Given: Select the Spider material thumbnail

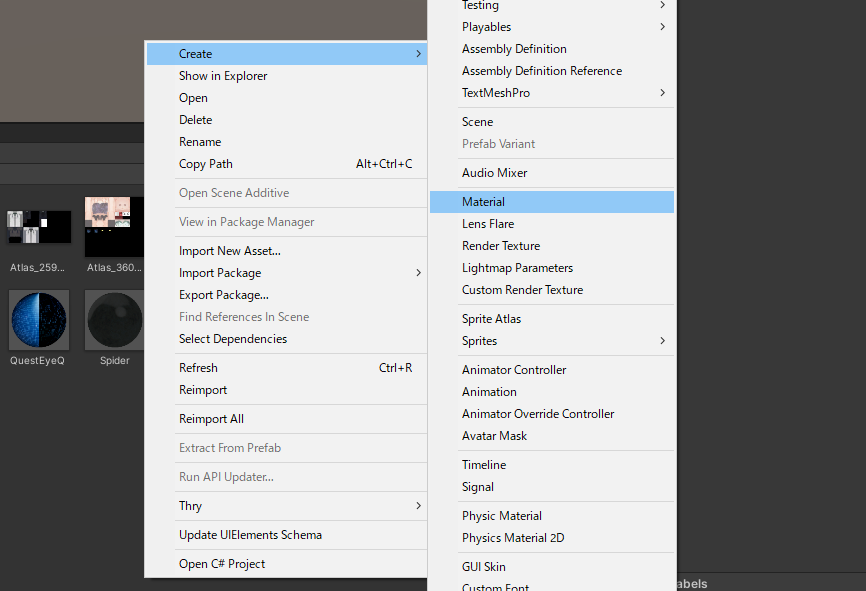Looking at the screenshot, I should pyautogui.click(x=114, y=320).
